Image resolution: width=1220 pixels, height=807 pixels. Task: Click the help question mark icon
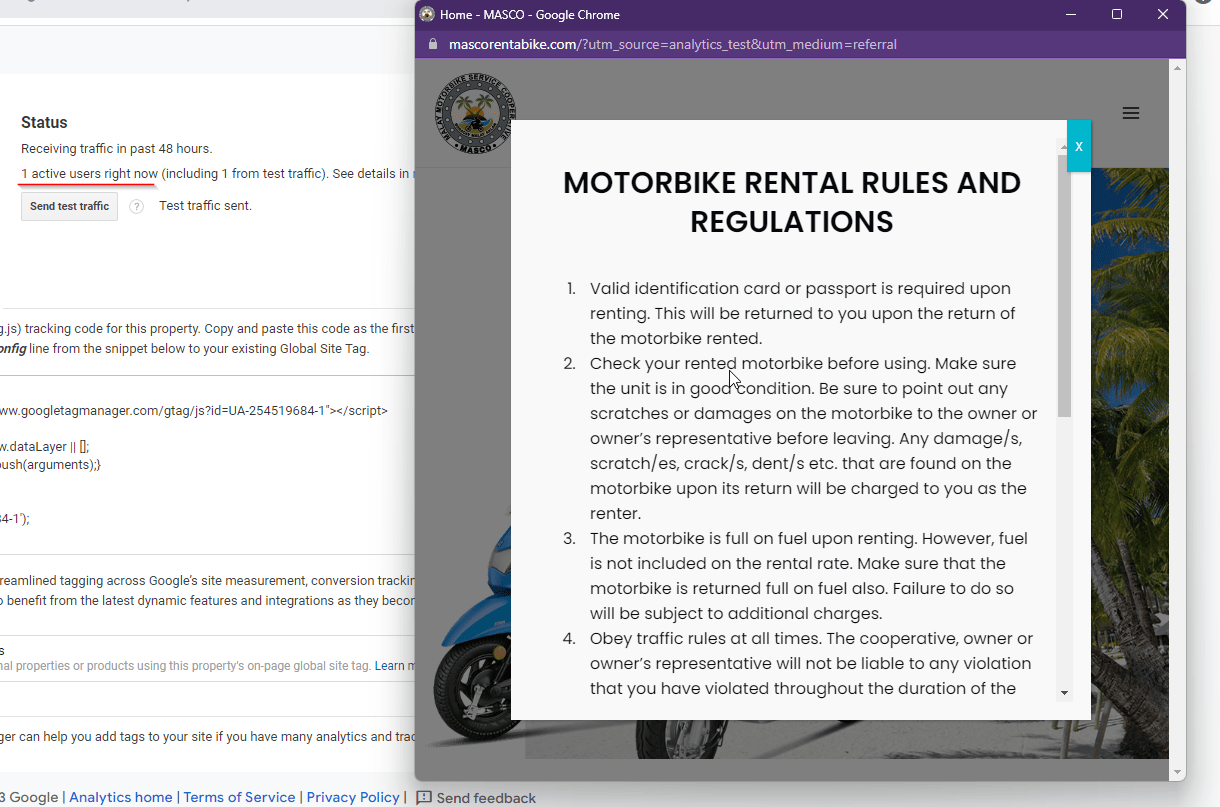(x=137, y=207)
